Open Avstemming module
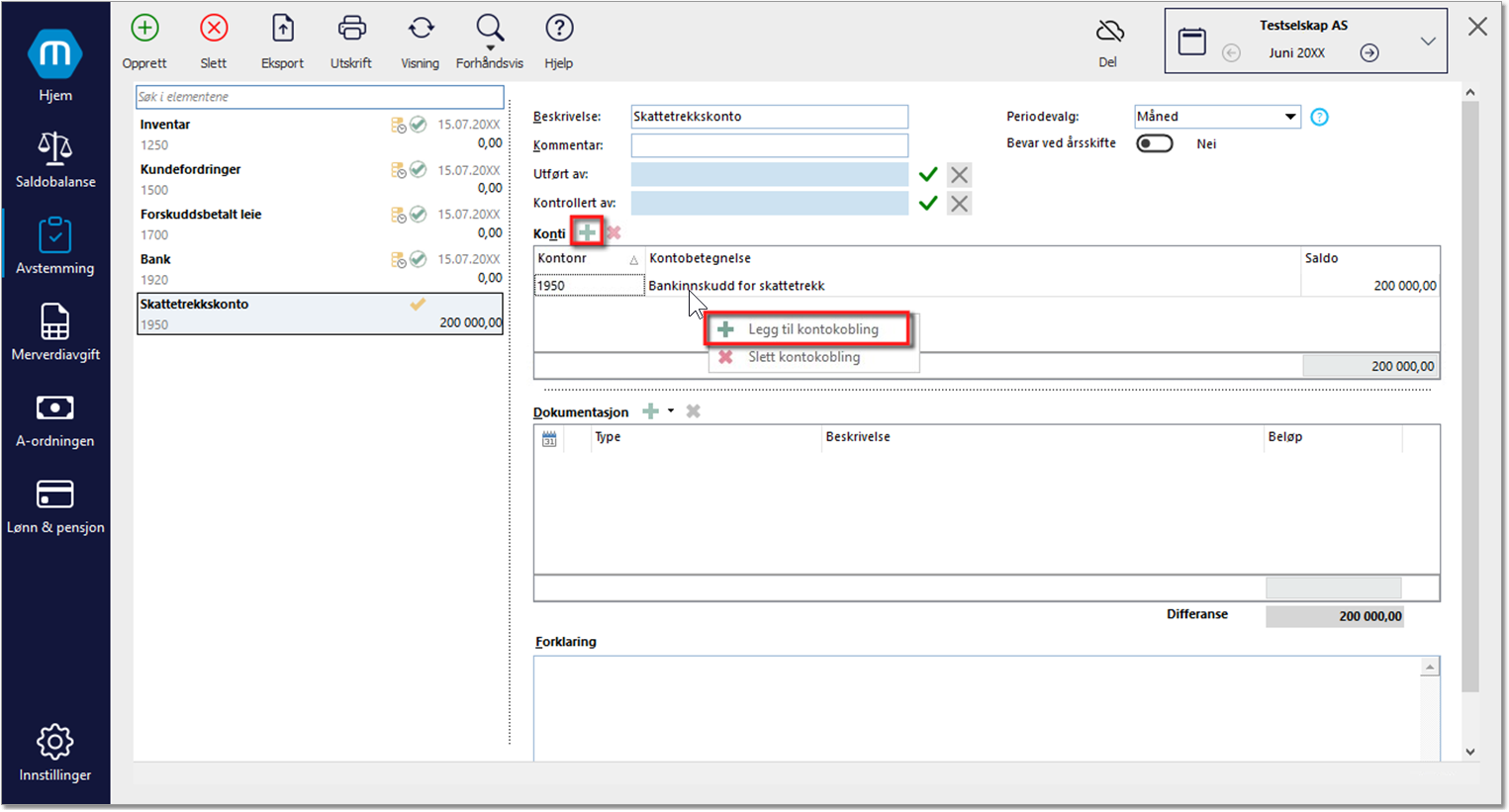1509x812 pixels. pyautogui.click(x=55, y=246)
